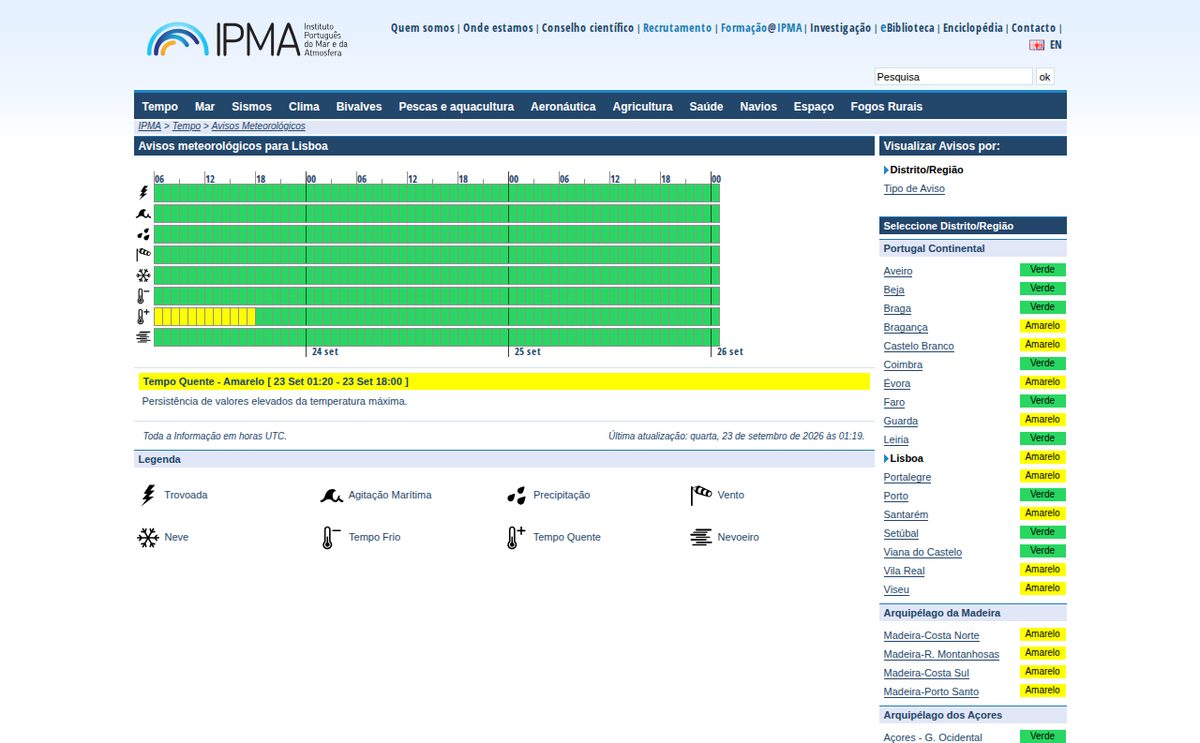Click the ok search button
1200x743 pixels.
pos(1045,77)
